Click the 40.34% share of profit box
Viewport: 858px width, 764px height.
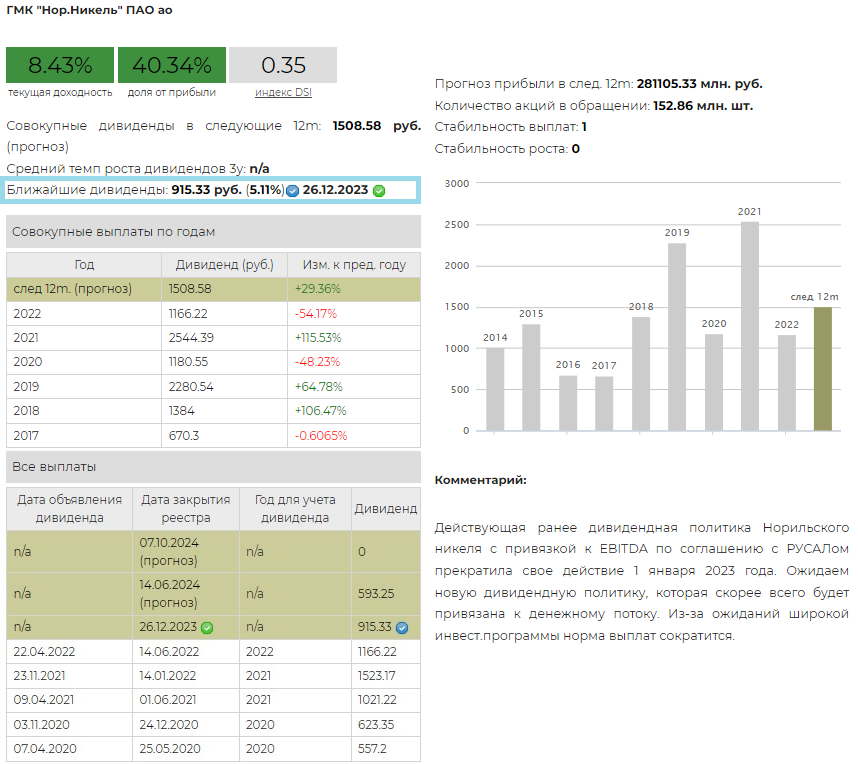172,66
